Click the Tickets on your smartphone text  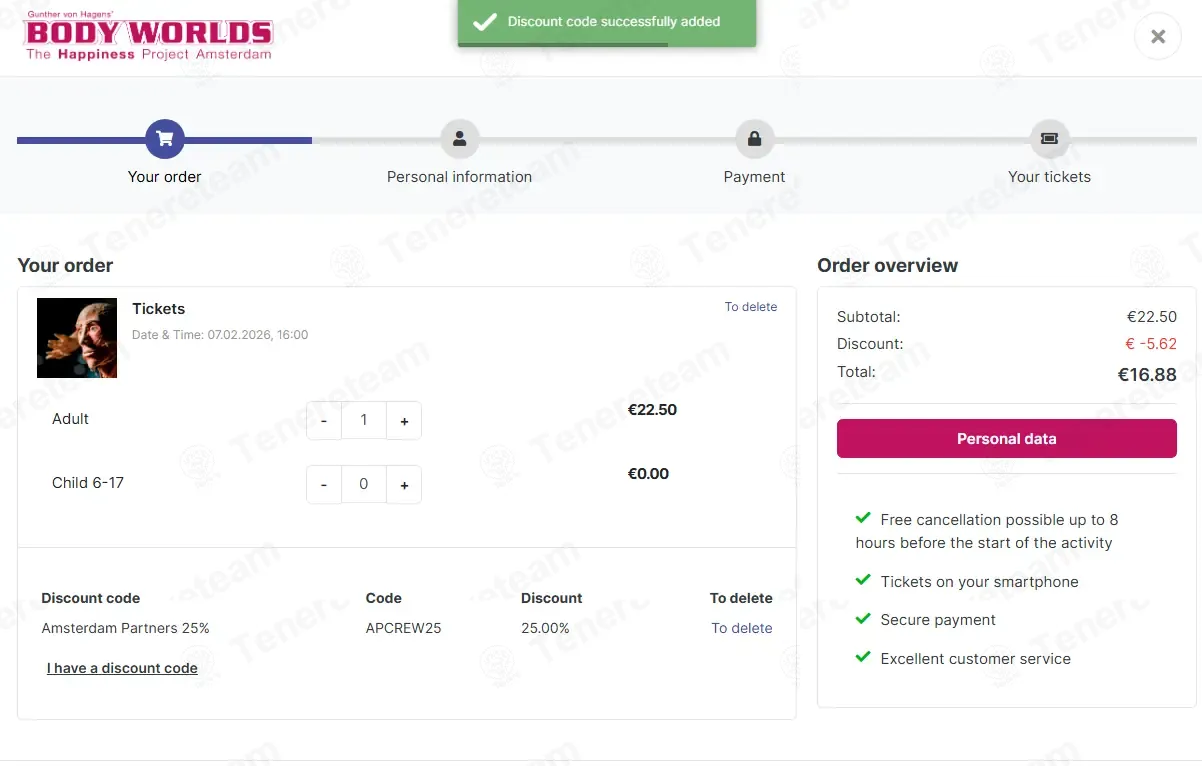click(x=980, y=582)
